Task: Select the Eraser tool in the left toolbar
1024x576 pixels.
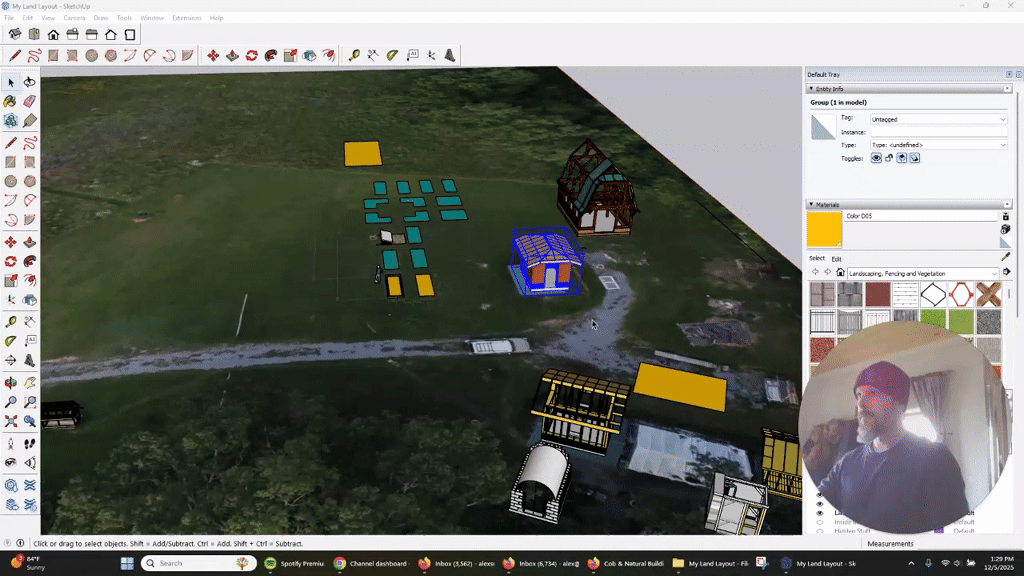Action: 27,101
